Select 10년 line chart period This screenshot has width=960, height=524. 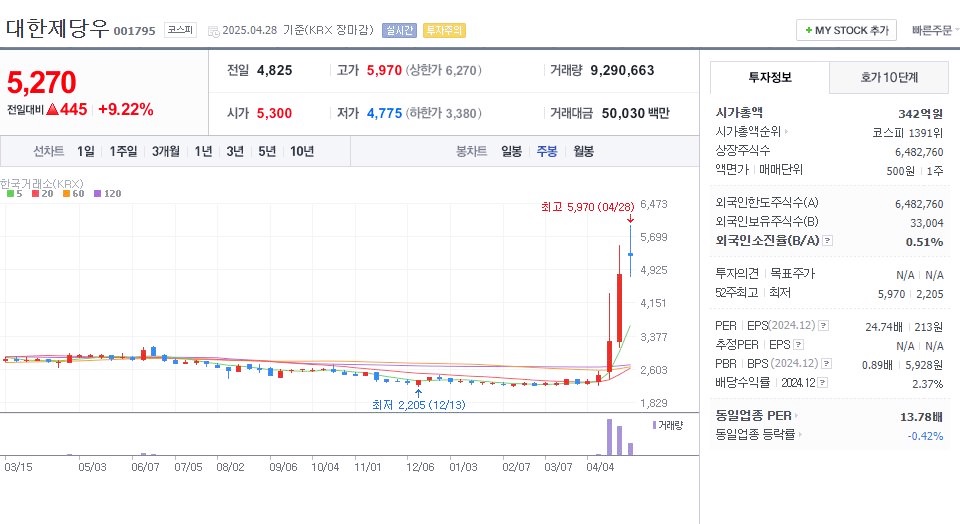[x=302, y=151]
